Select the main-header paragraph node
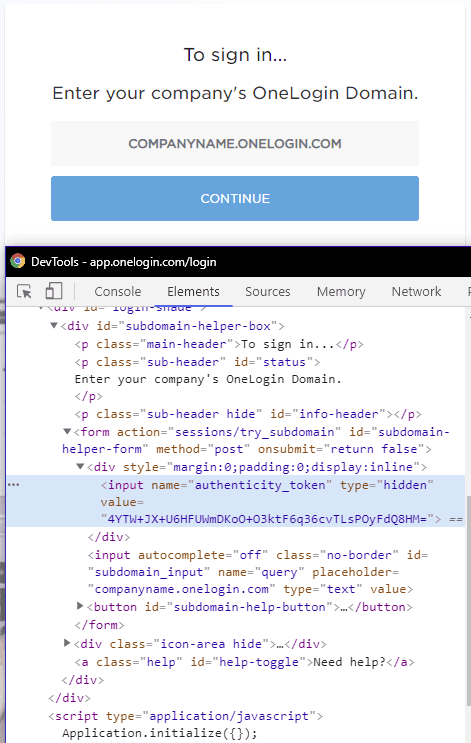Screen dimensions: 471x743 [219, 344]
